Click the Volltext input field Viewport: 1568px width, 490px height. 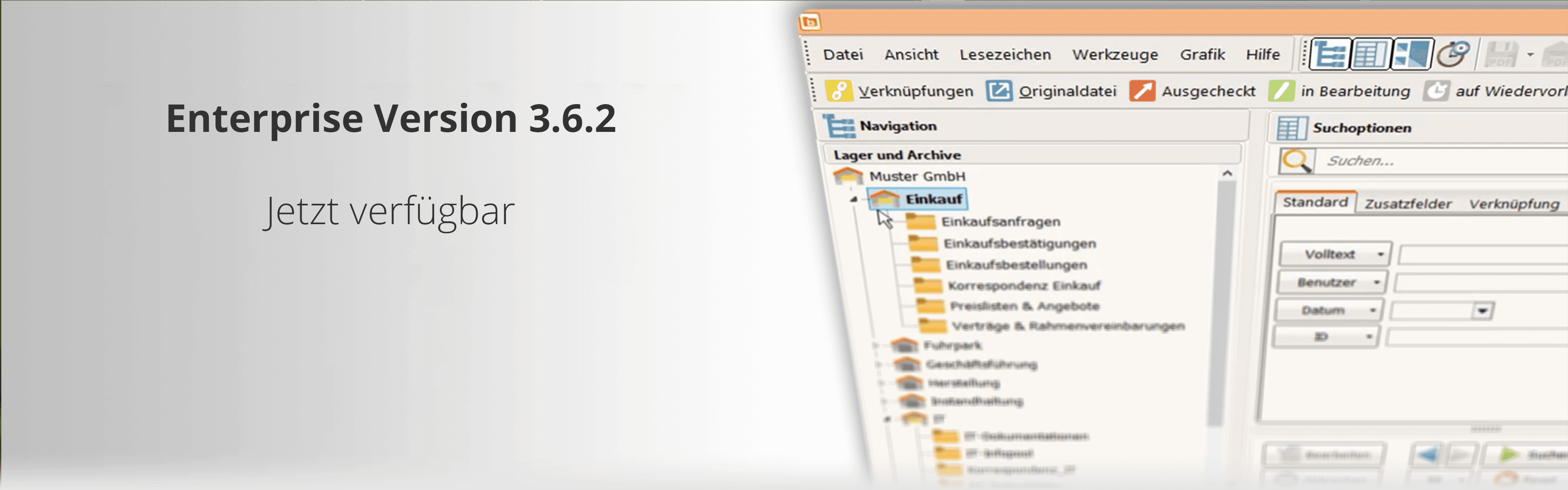1483,255
